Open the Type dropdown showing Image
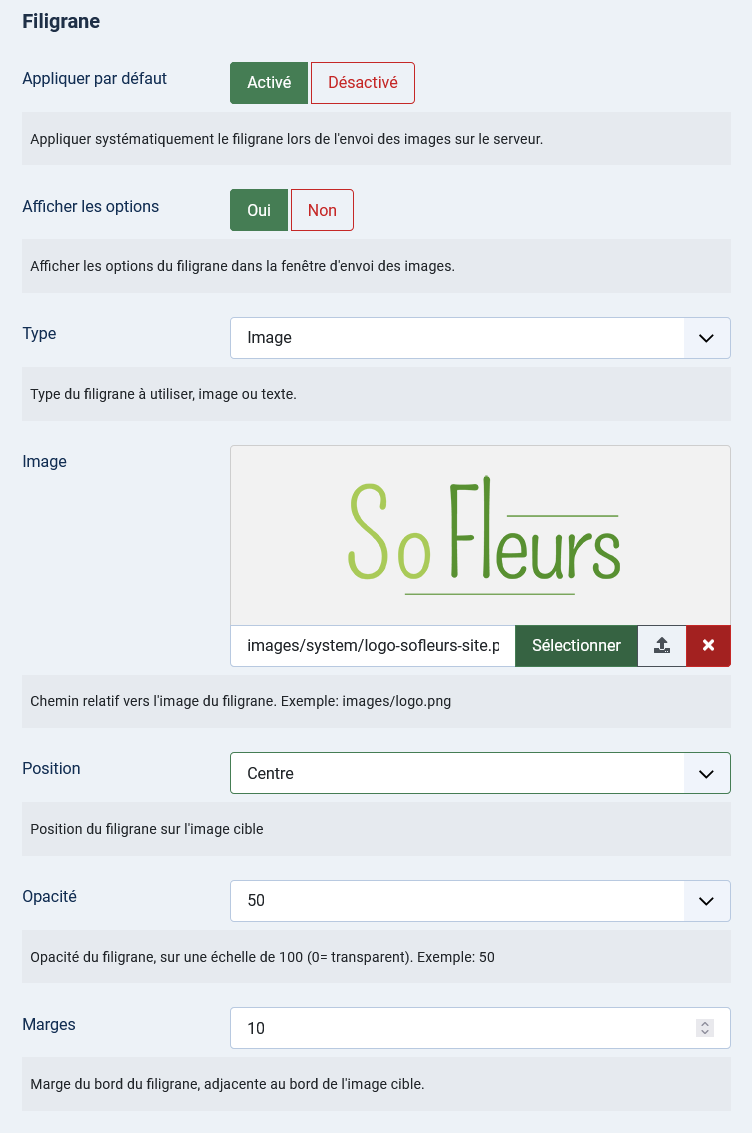The width and height of the screenshot is (752, 1133). [480, 338]
